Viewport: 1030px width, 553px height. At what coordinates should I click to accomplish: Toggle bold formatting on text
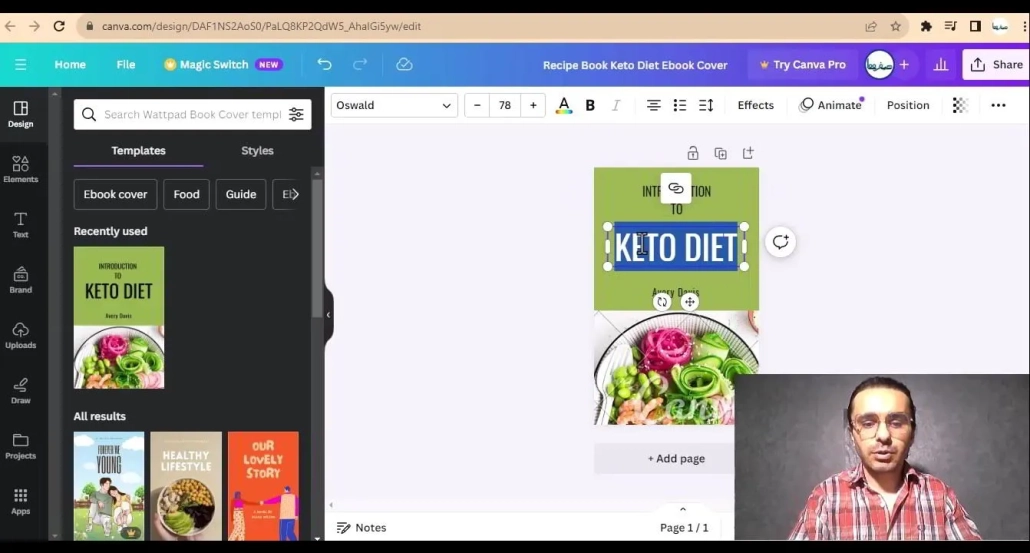[590, 105]
